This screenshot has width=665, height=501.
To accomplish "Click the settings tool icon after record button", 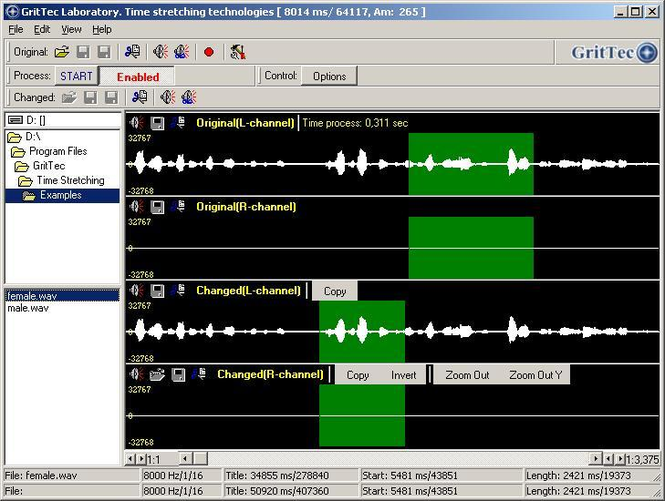I will [x=238, y=52].
